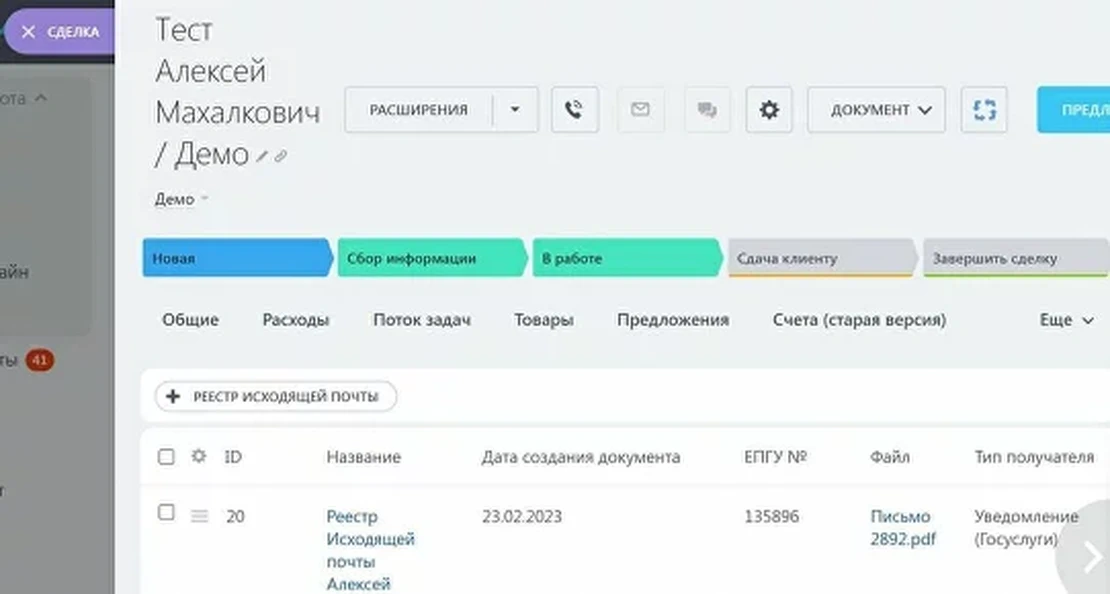Click the chat message icon
Image resolution: width=1110 pixels, height=594 pixels.
(707, 110)
